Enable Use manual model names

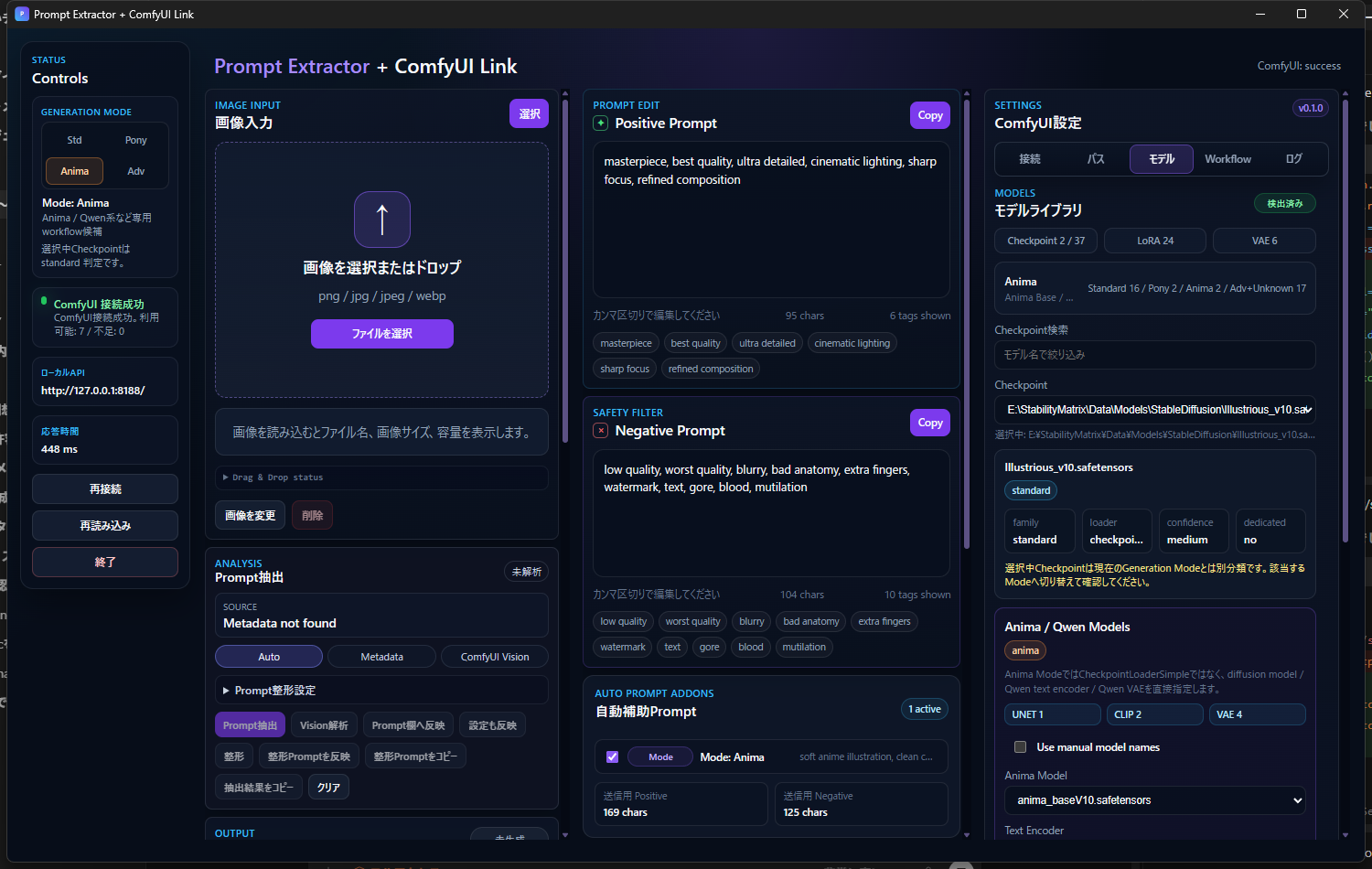(x=1021, y=747)
